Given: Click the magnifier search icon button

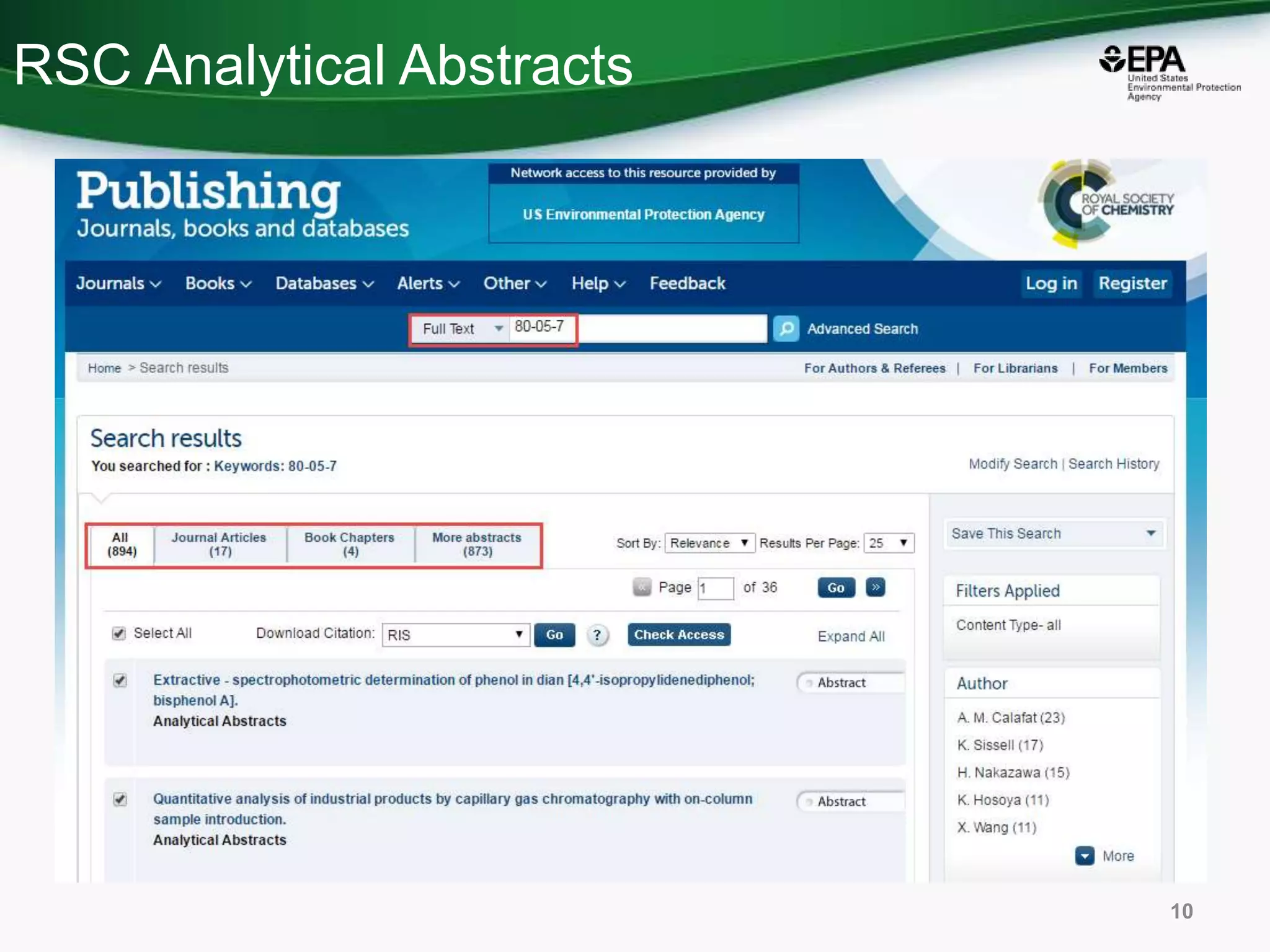Looking at the screenshot, I should (786, 328).
